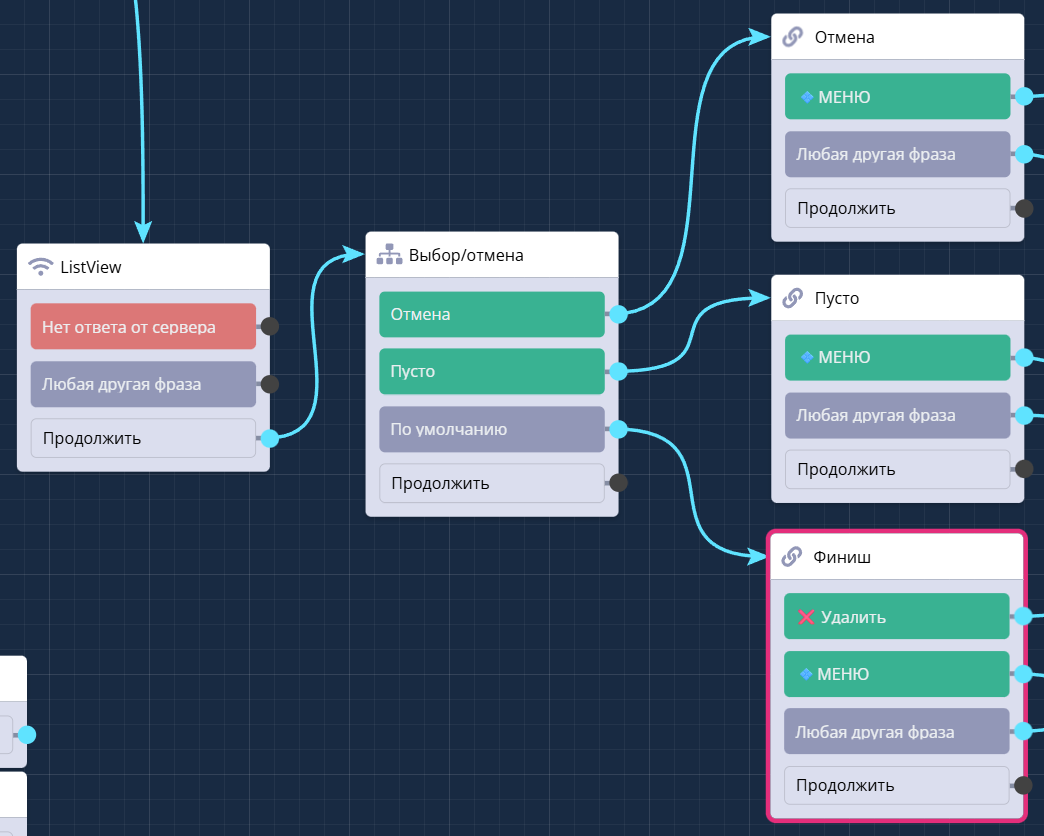Click the blue diamond icon in Отмена's МЕНЮ

(x=807, y=97)
